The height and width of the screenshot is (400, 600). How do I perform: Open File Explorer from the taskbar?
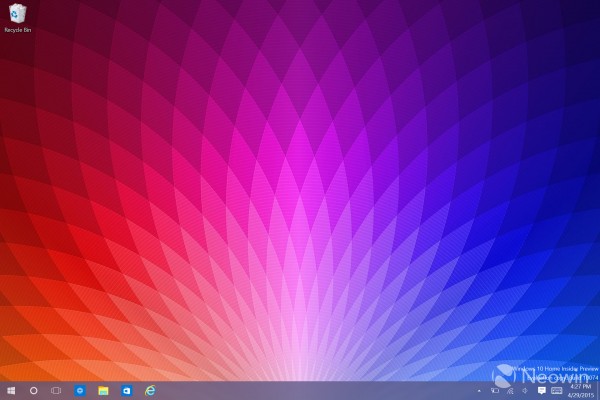[103, 390]
